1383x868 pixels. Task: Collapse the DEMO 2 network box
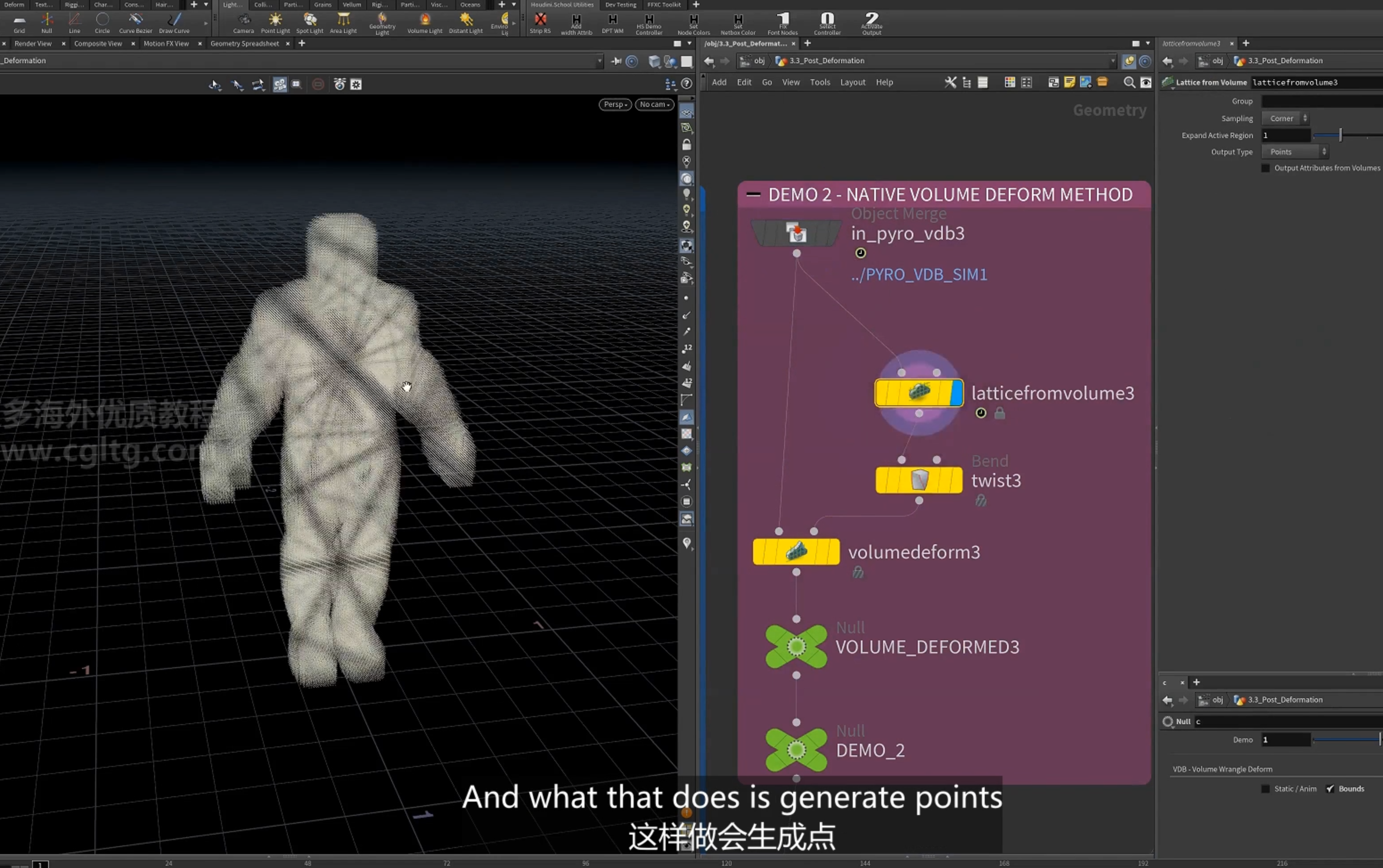coord(753,195)
